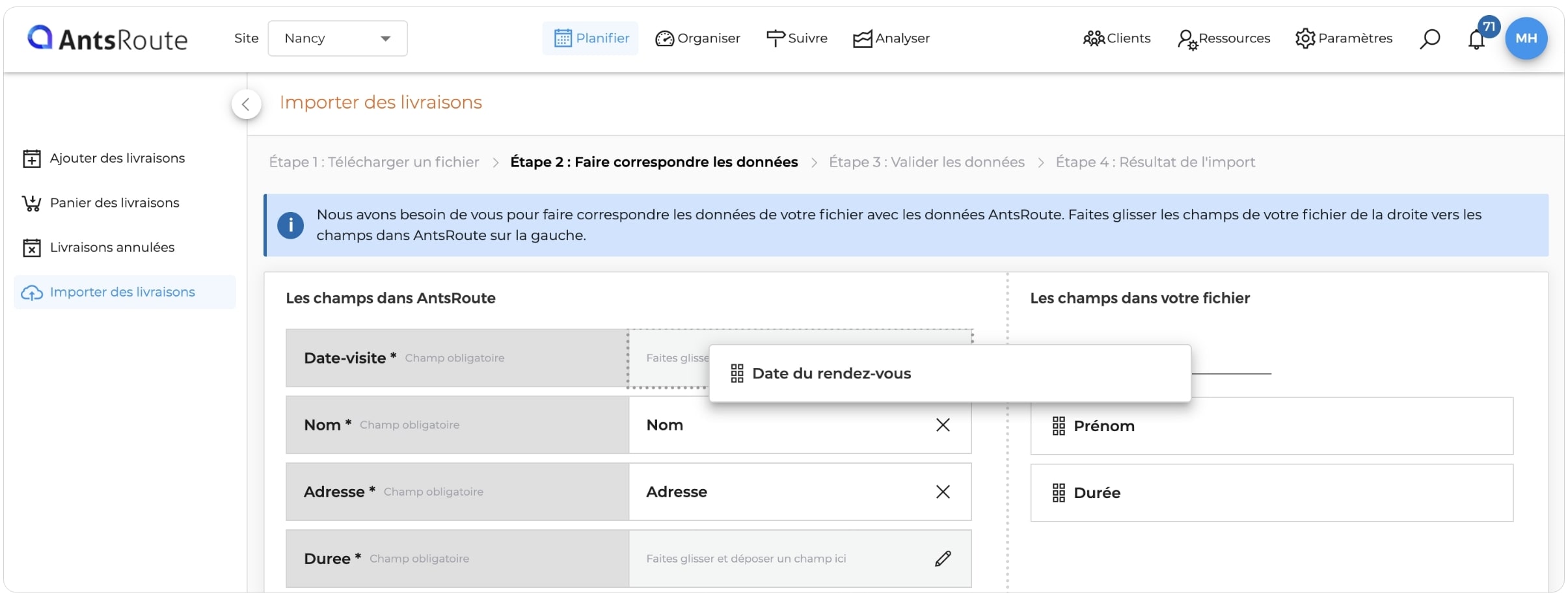This screenshot has width=1568, height=597.
Task: Click the grip icon on Durée card
Action: (1059, 493)
